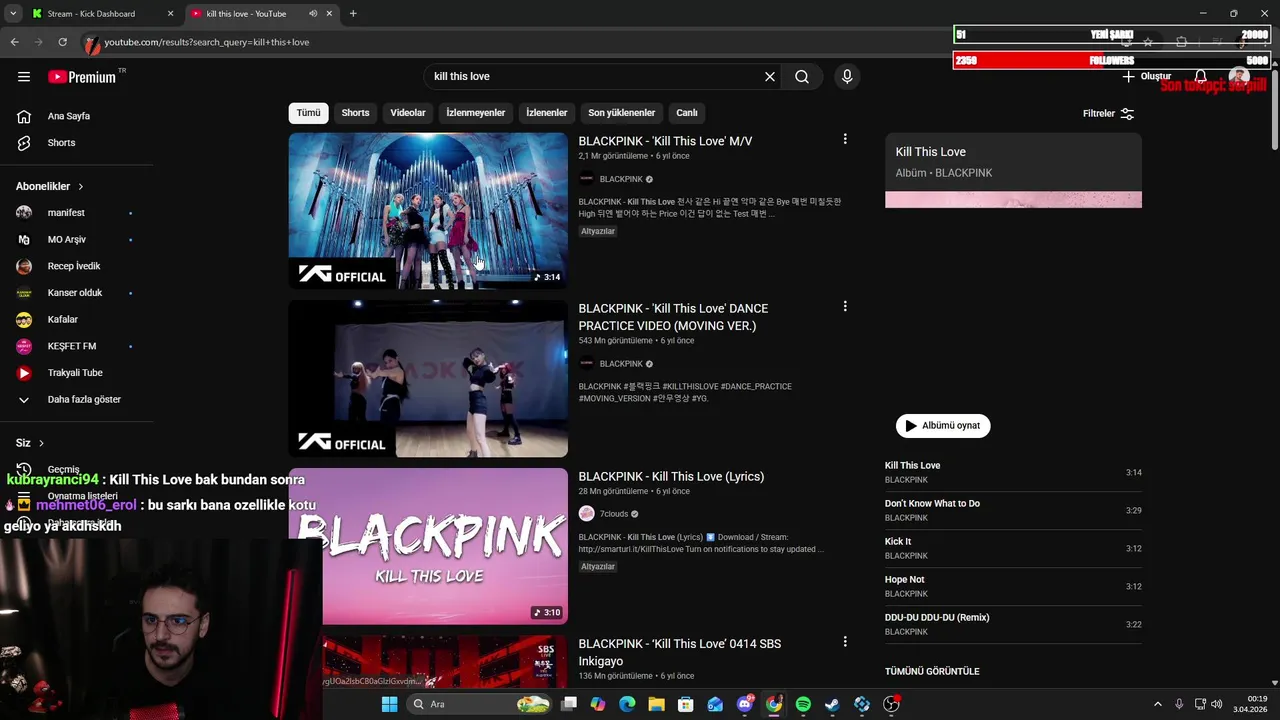Play album track Kill This Love
Viewport: 1280px width, 720px height.
point(1013,472)
